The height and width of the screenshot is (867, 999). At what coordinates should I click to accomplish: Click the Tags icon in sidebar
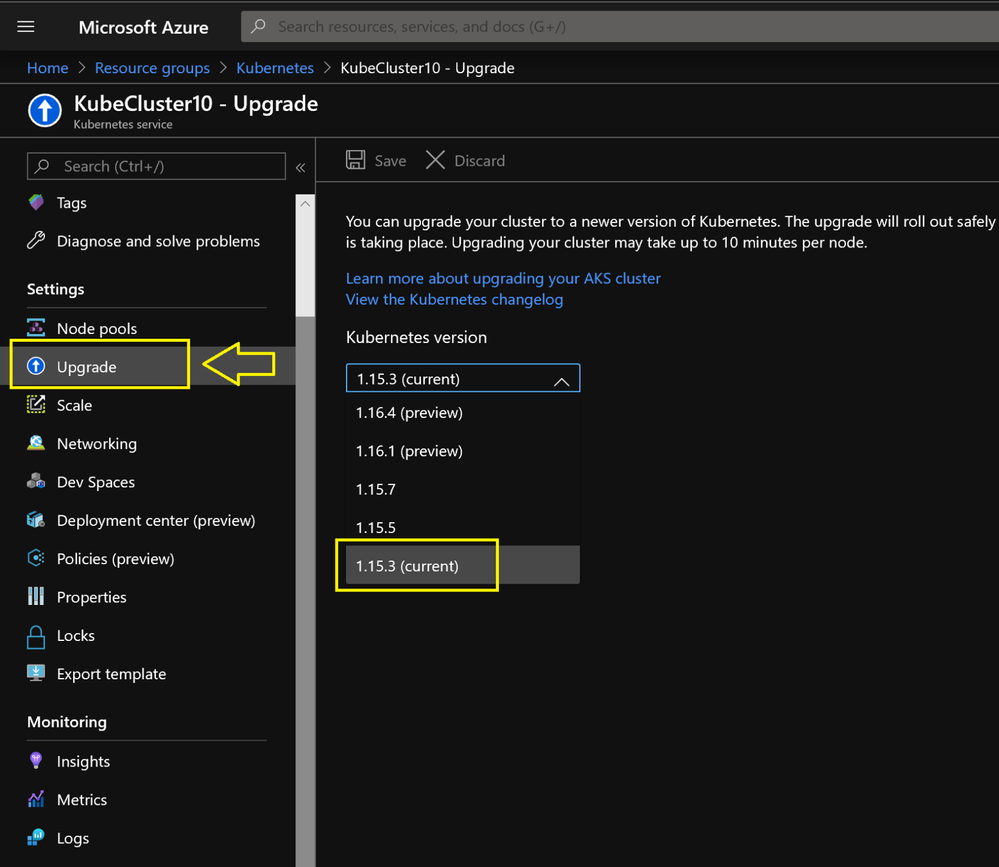click(36, 203)
